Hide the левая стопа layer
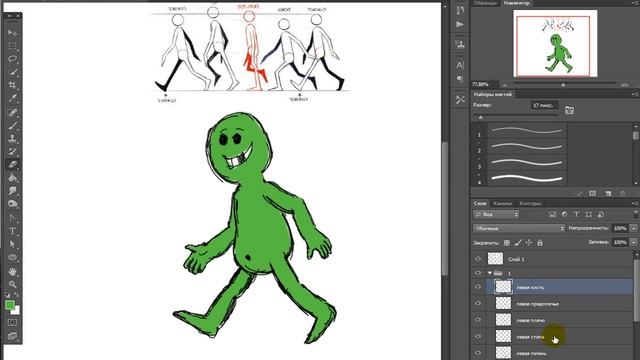The image size is (640, 360). click(478, 336)
